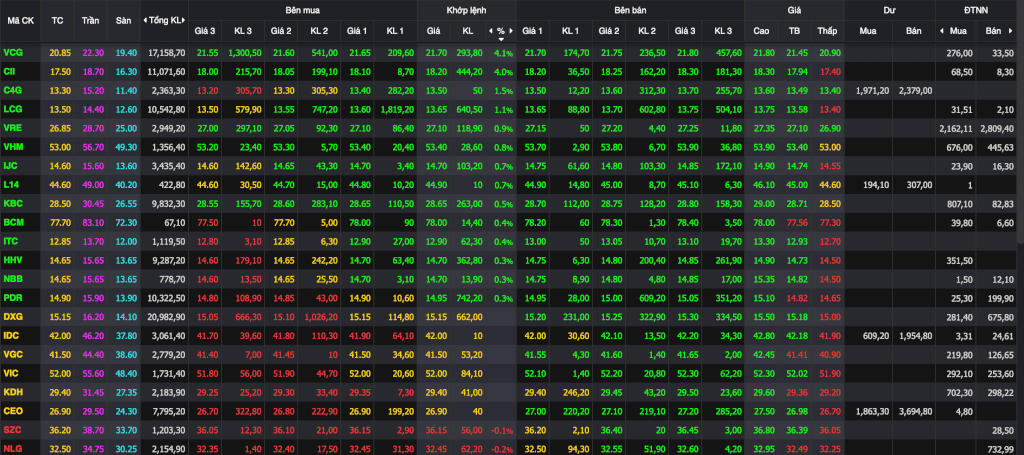Open the PDR ticker symbol
This screenshot has width=1024, height=455.
click(x=13, y=298)
